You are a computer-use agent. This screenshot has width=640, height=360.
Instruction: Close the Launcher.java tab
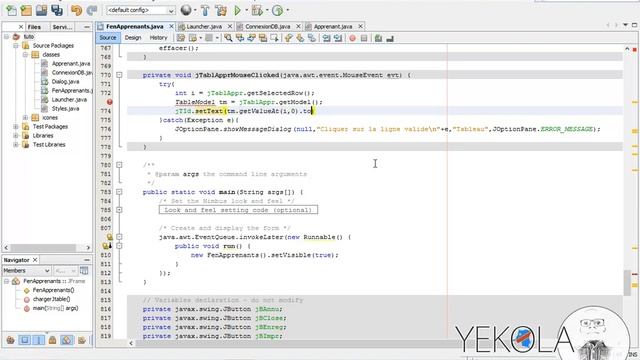pos(230,26)
